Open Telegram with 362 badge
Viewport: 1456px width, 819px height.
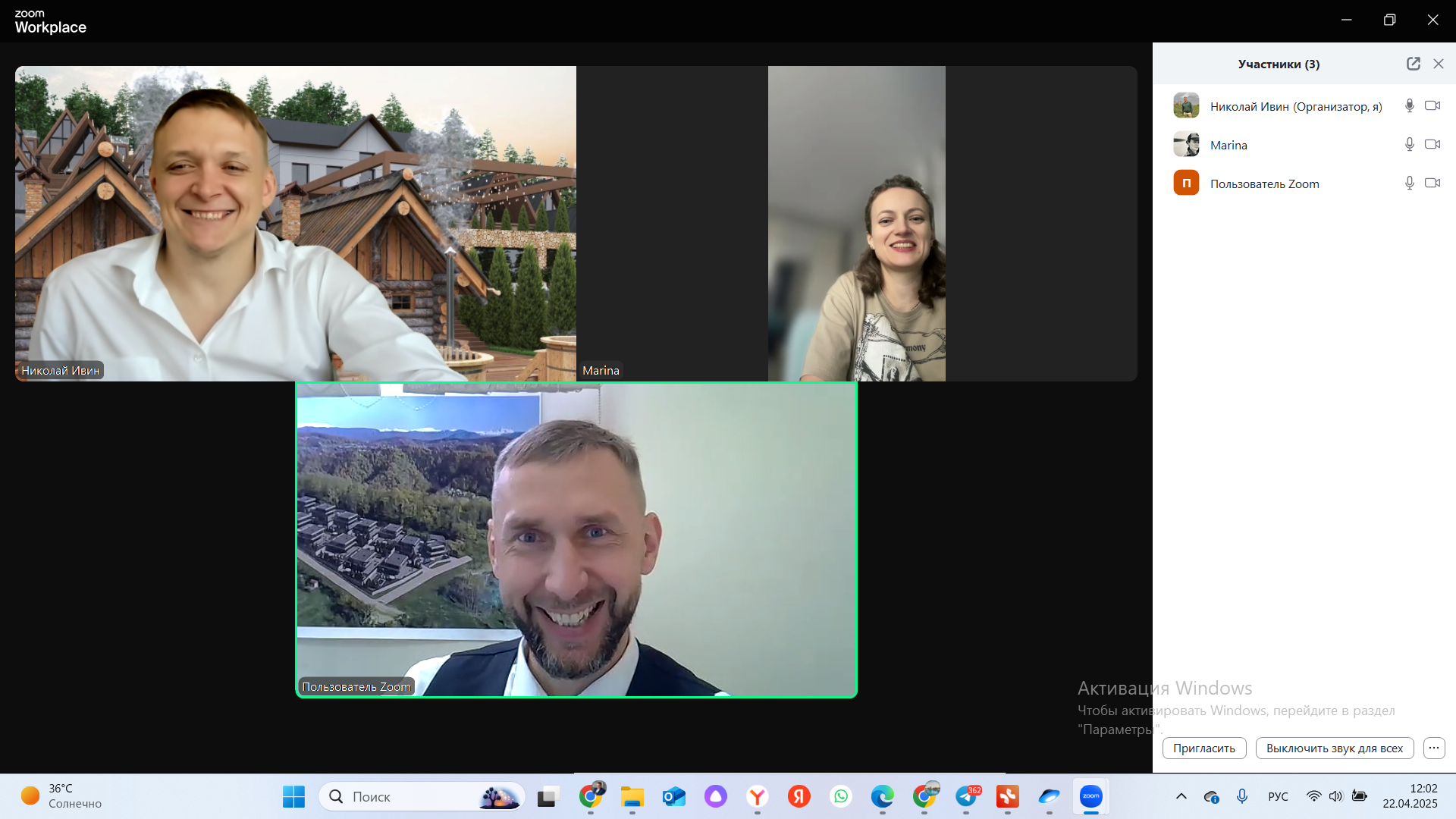pyautogui.click(x=967, y=796)
